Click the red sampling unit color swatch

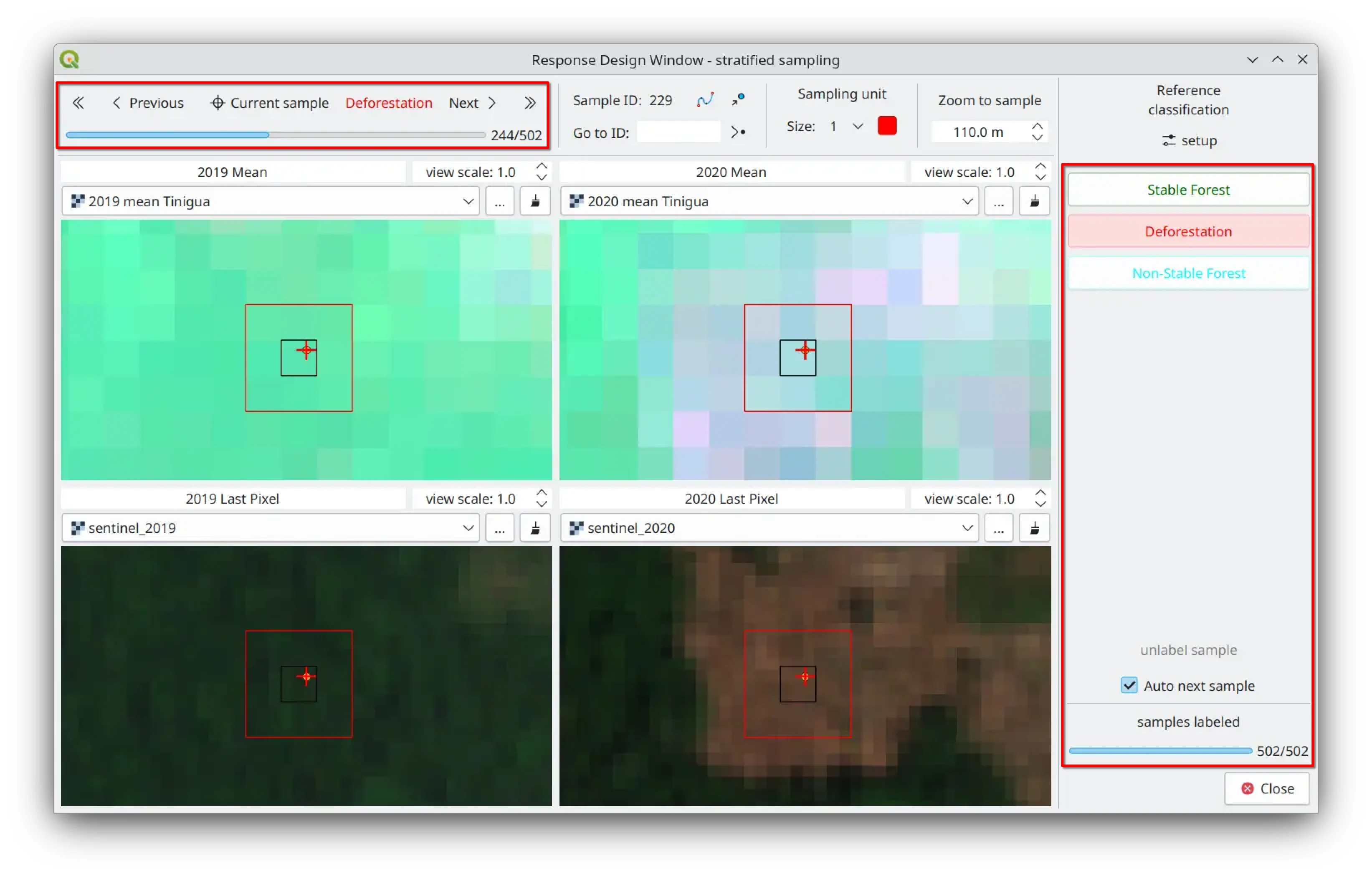[886, 126]
